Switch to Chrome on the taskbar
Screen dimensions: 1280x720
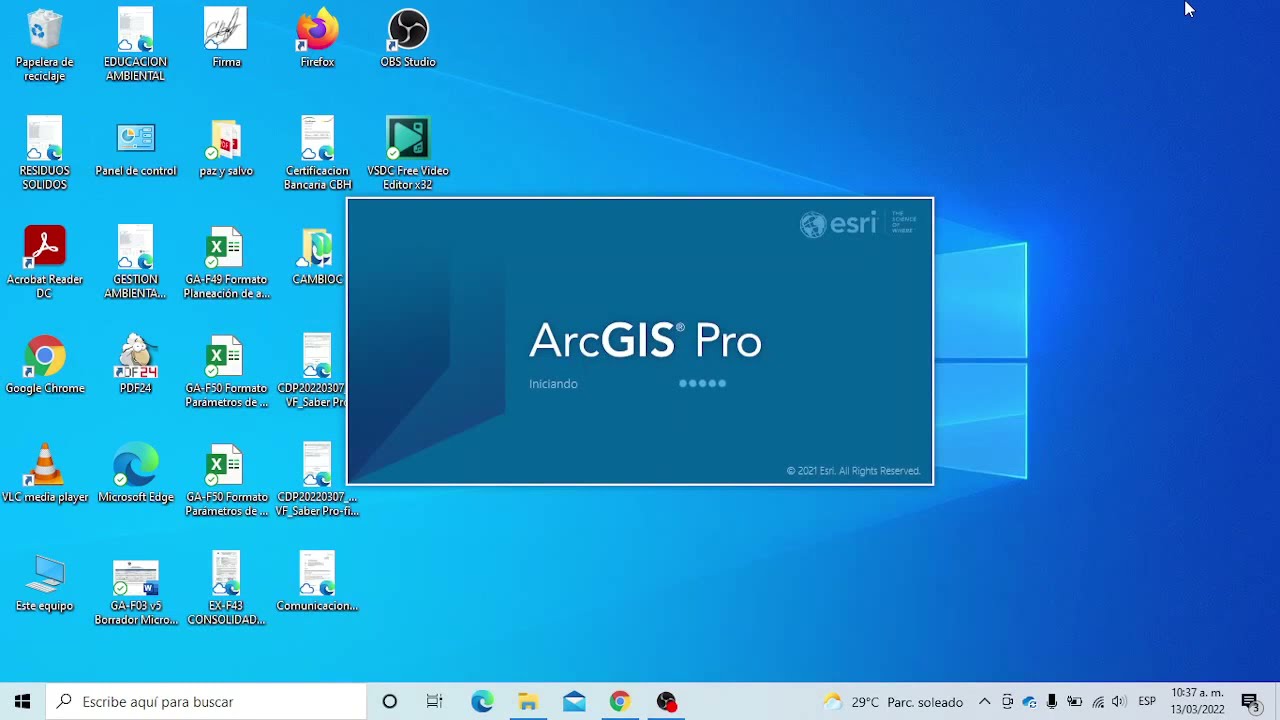coord(620,701)
